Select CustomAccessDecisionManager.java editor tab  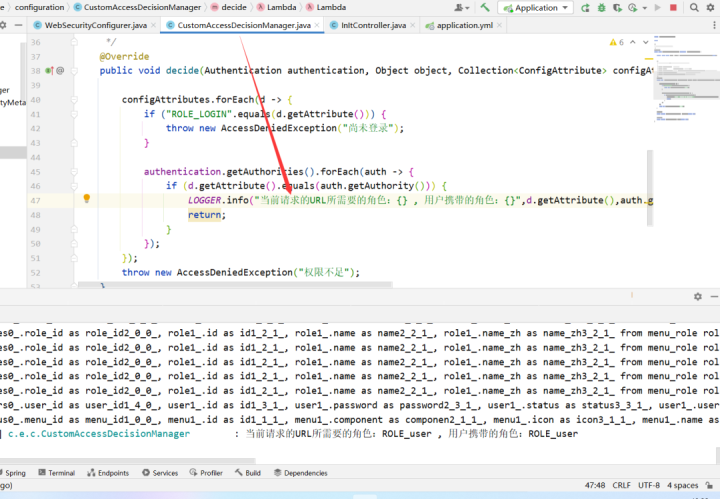[244, 25]
